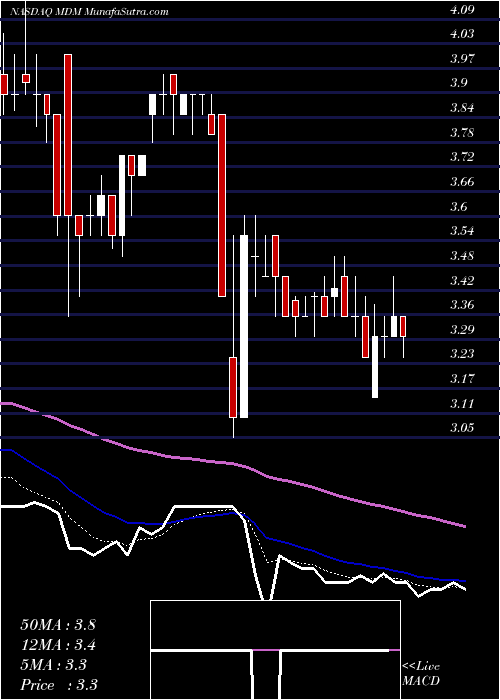Click the 5MA : 3.3 legend value

tap(54, 665)
